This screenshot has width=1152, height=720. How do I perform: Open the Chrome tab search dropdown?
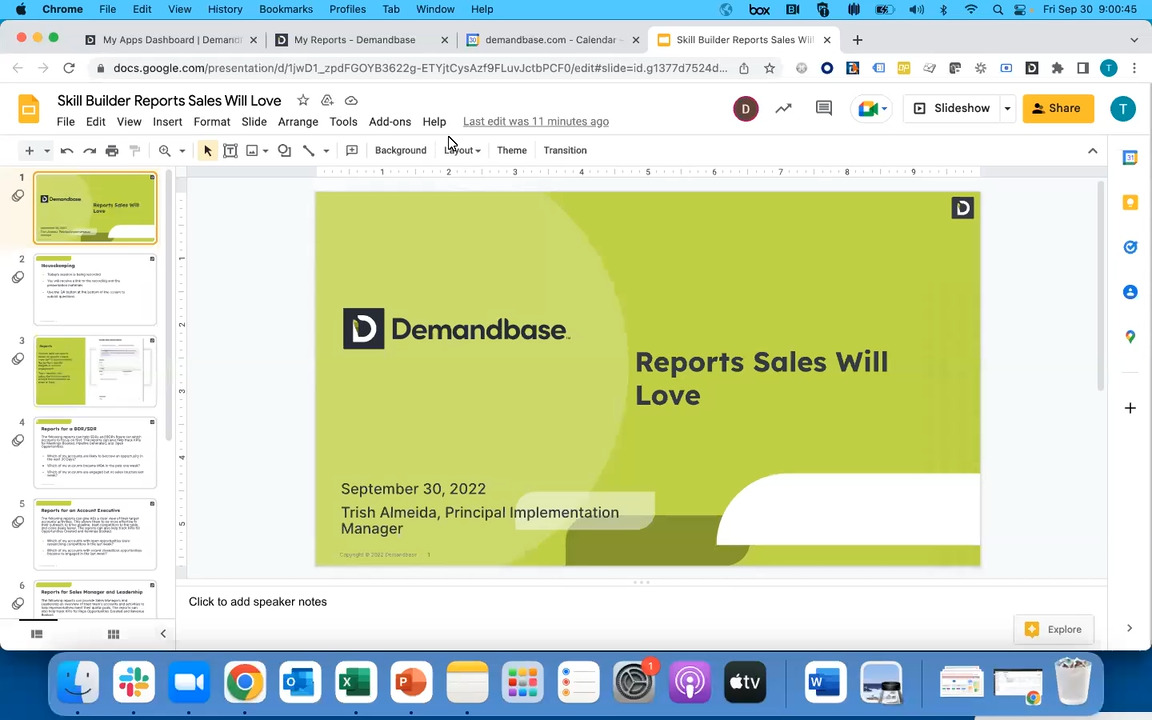coord(1134,40)
